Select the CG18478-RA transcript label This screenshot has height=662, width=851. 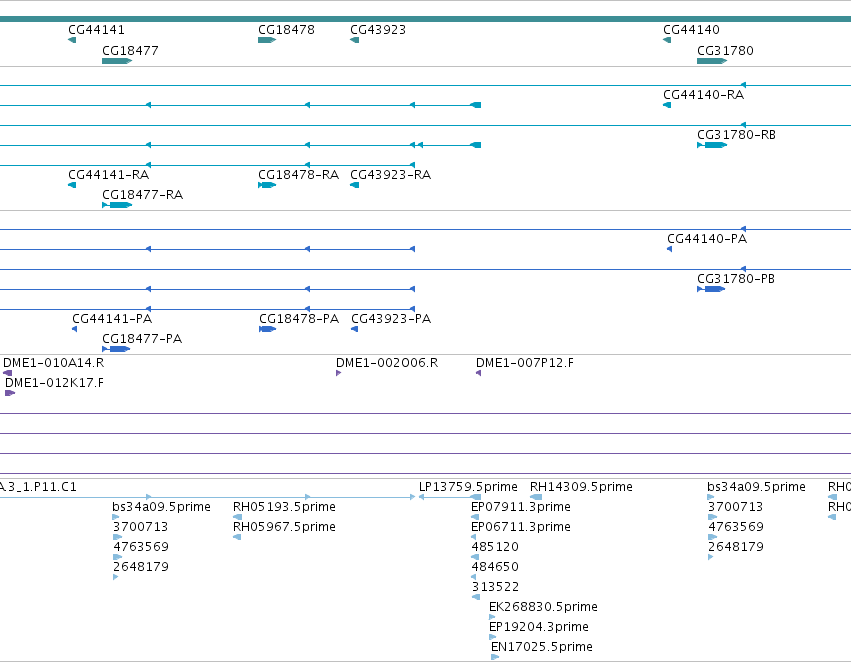point(299,175)
